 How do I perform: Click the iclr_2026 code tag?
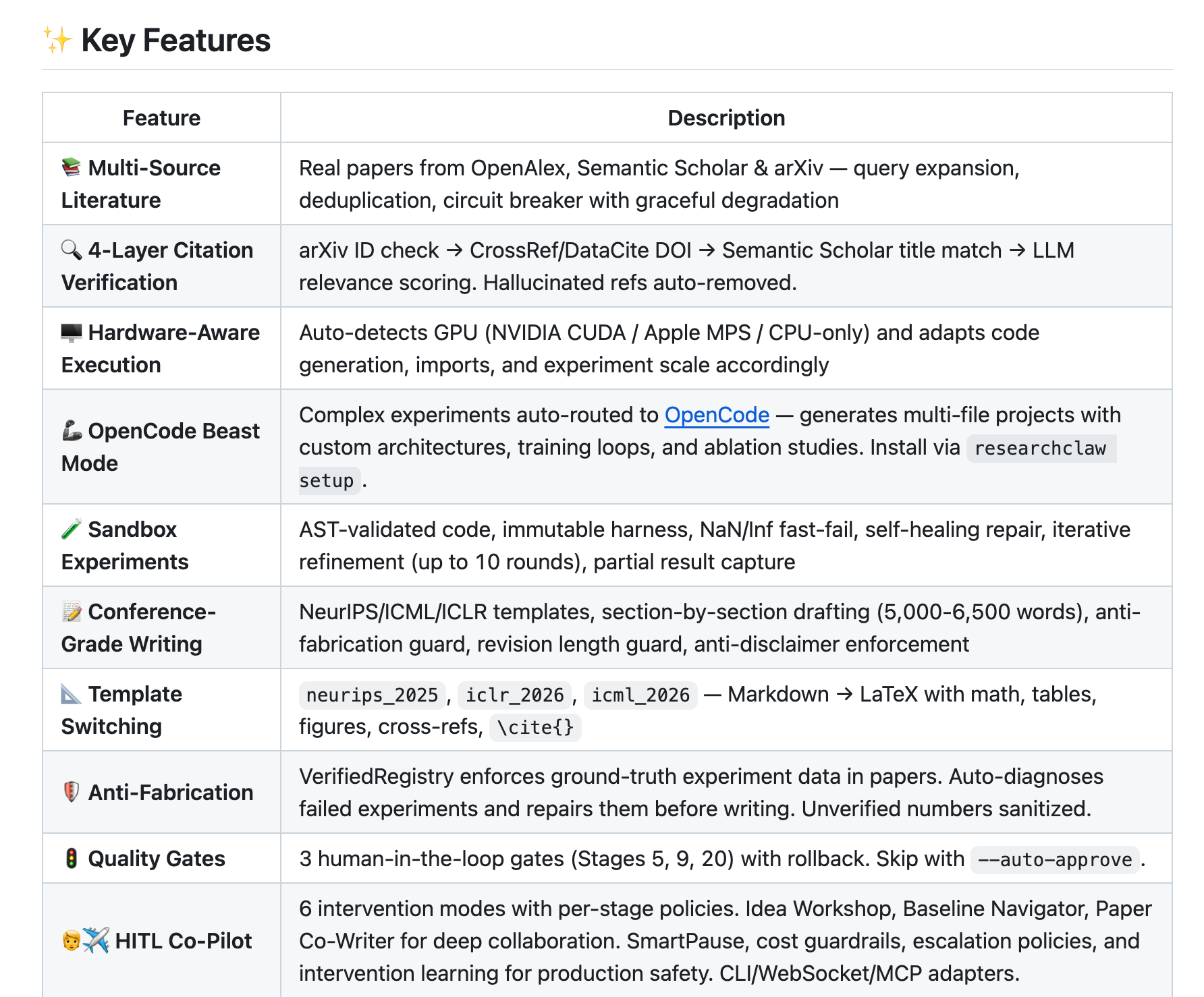[x=514, y=695]
